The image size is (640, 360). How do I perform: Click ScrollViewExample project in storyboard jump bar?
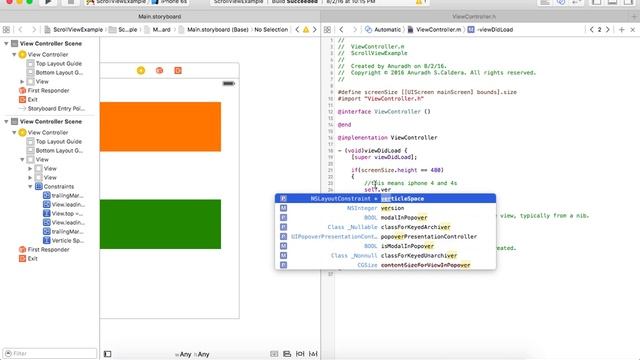(74, 30)
